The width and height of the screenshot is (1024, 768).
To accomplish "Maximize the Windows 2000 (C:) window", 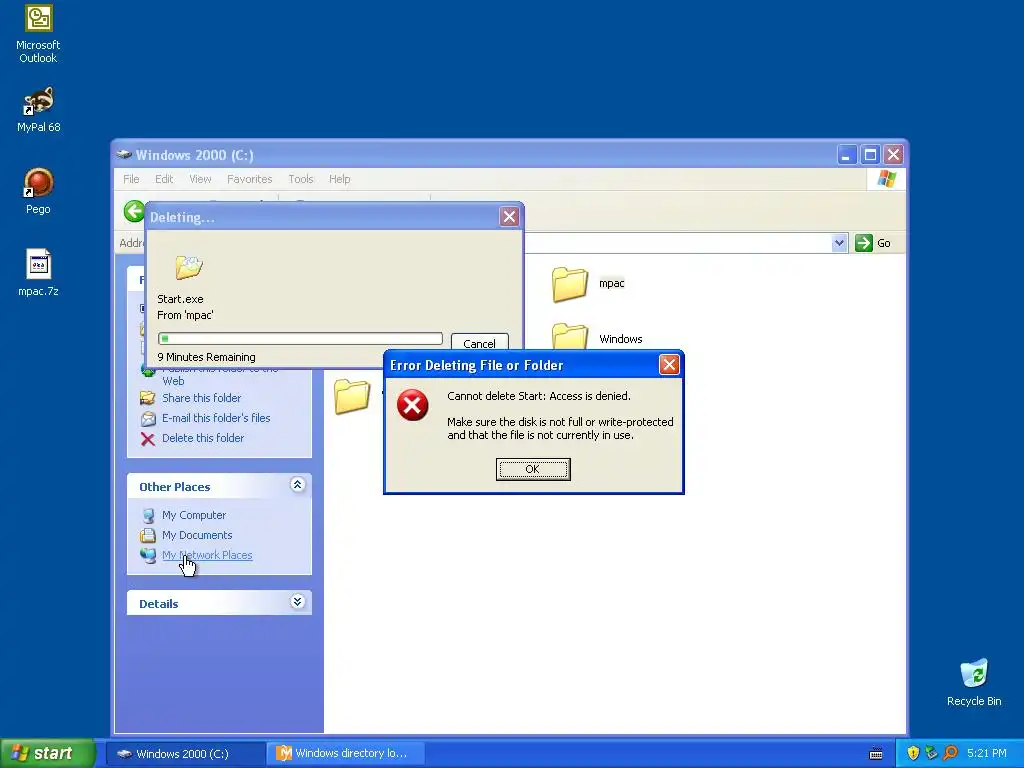I will tap(870, 155).
